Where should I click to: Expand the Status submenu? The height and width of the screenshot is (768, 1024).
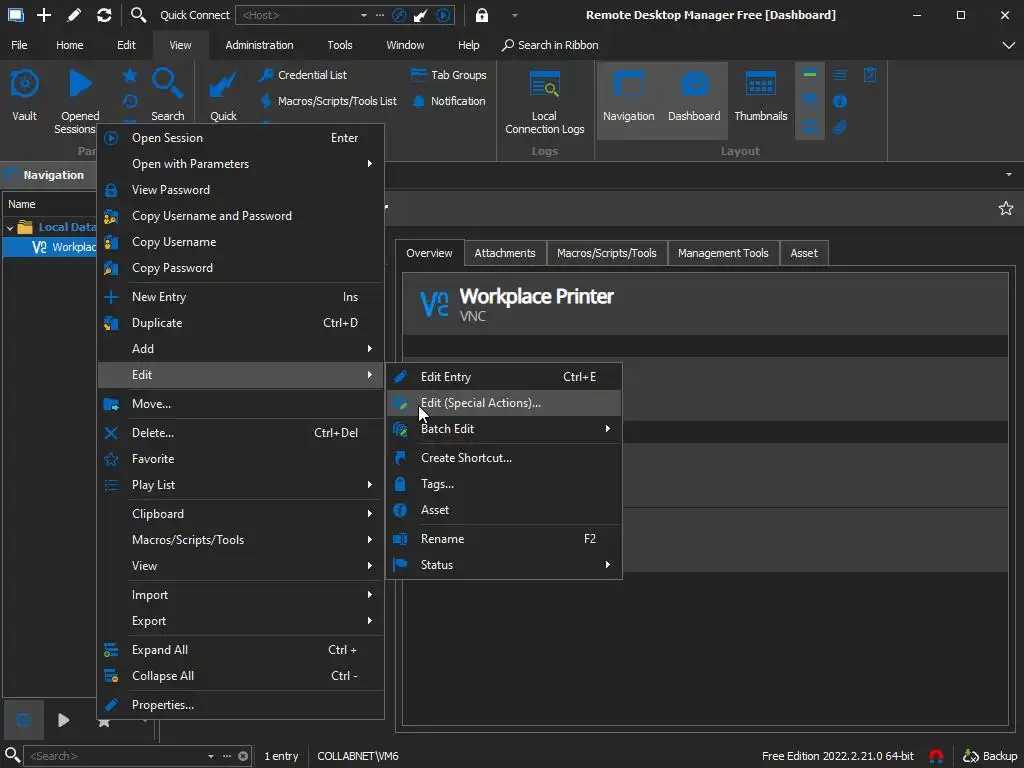pyautogui.click(x=504, y=565)
